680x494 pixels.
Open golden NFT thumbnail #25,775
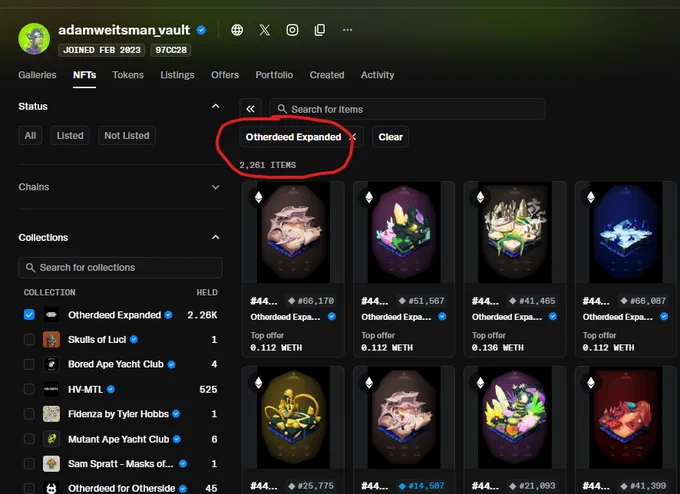tap(294, 417)
